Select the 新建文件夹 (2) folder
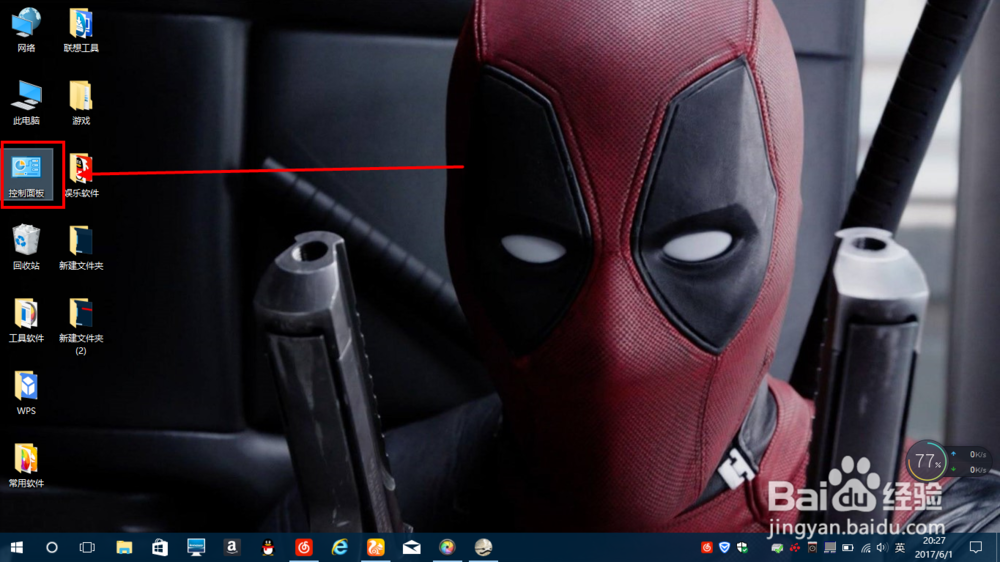The height and width of the screenshot is (562, 1000). tap(81, 326)
